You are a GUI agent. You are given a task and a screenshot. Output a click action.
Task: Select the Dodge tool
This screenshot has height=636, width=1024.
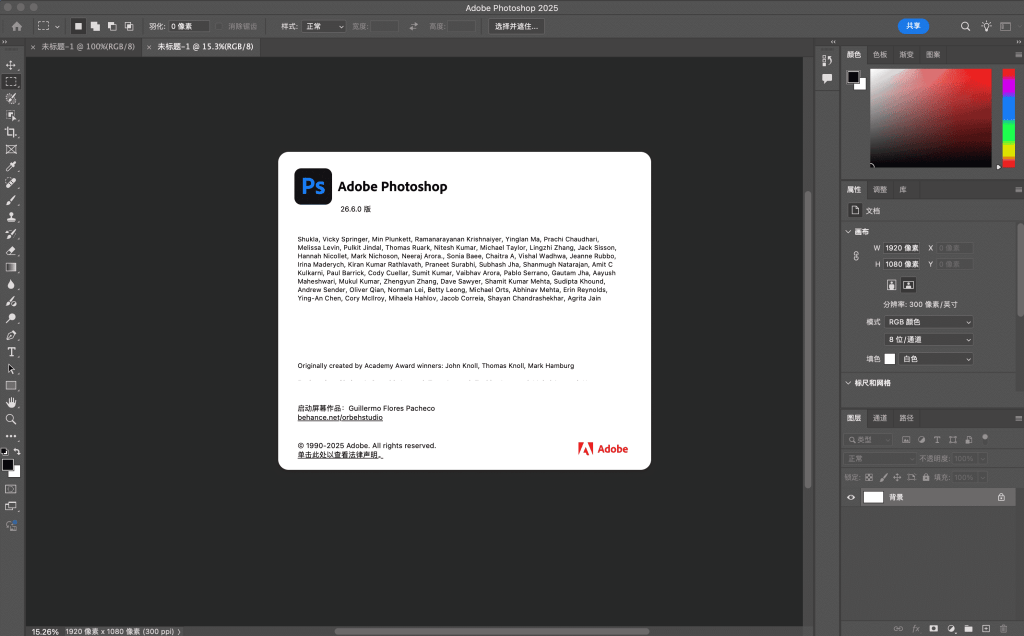(x=11, y=319)
